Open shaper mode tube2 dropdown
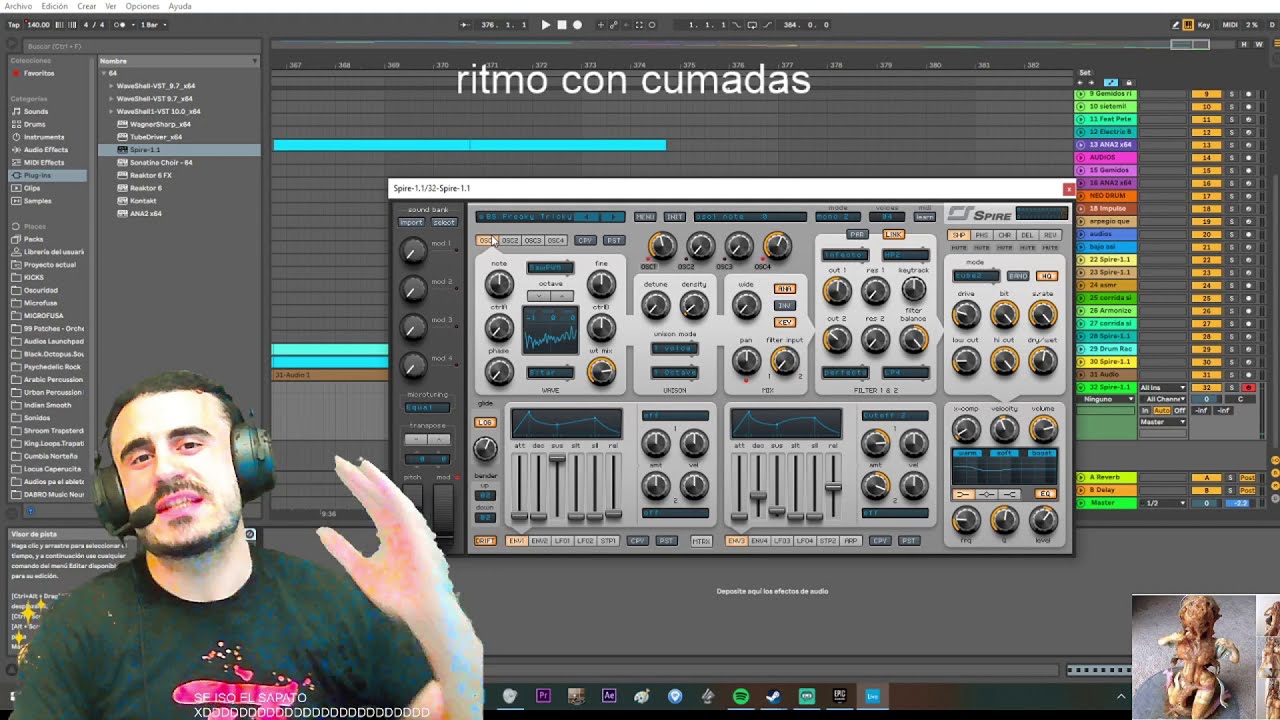 (976, 275)
